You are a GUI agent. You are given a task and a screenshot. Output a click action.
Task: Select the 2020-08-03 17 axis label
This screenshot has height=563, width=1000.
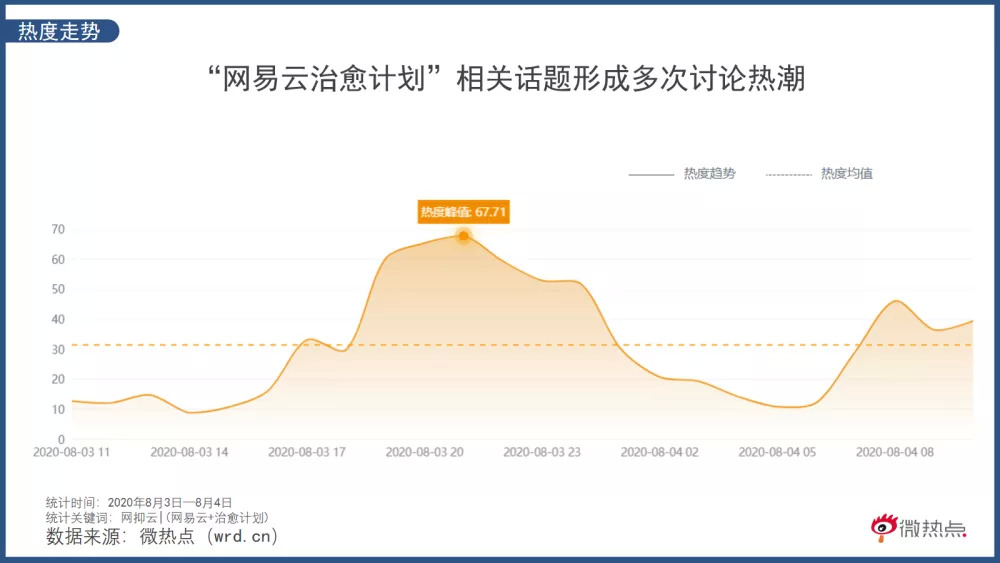[307, 452]
